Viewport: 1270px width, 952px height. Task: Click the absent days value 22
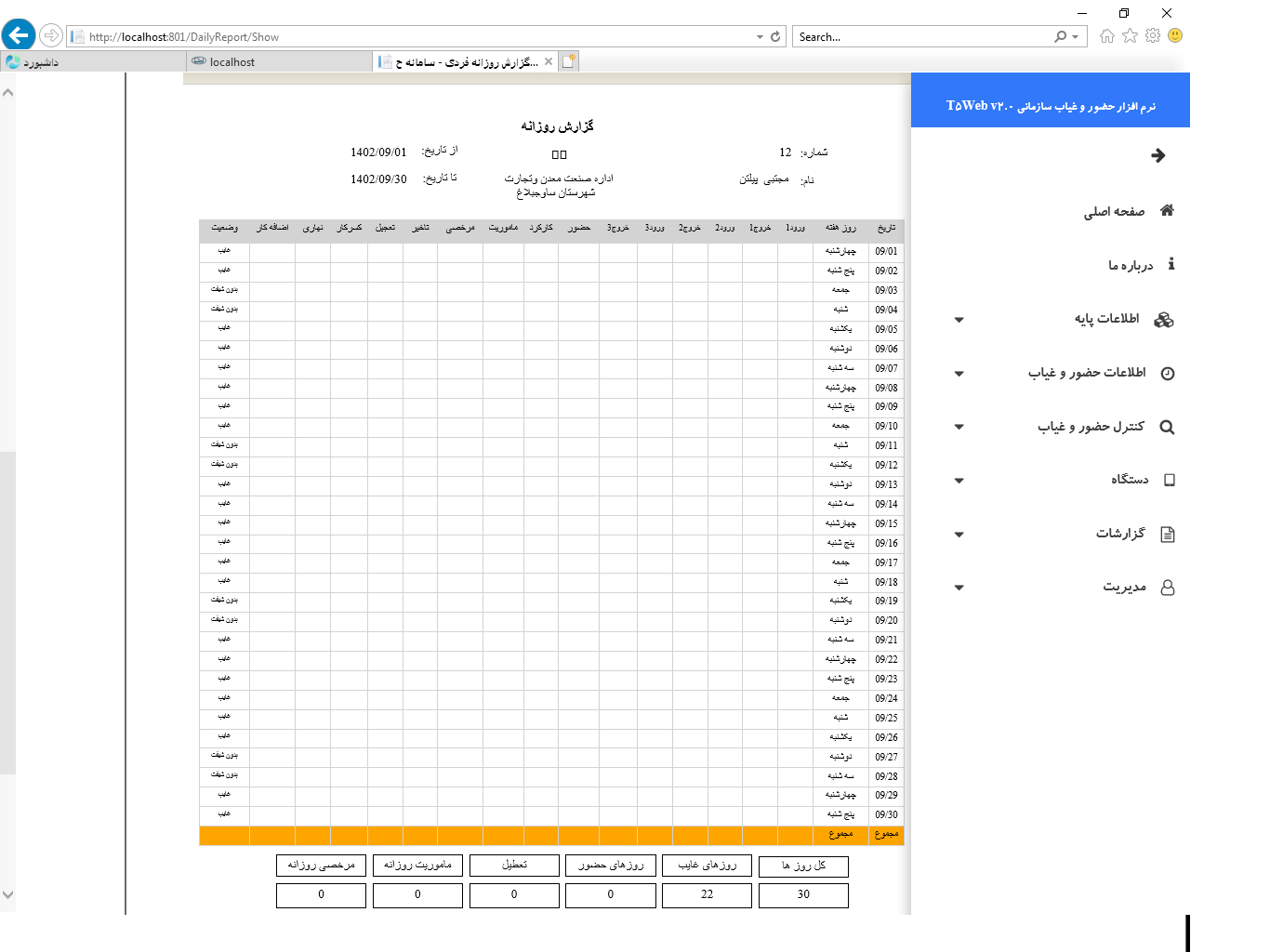pyautogui.click(x=707, y=895)
